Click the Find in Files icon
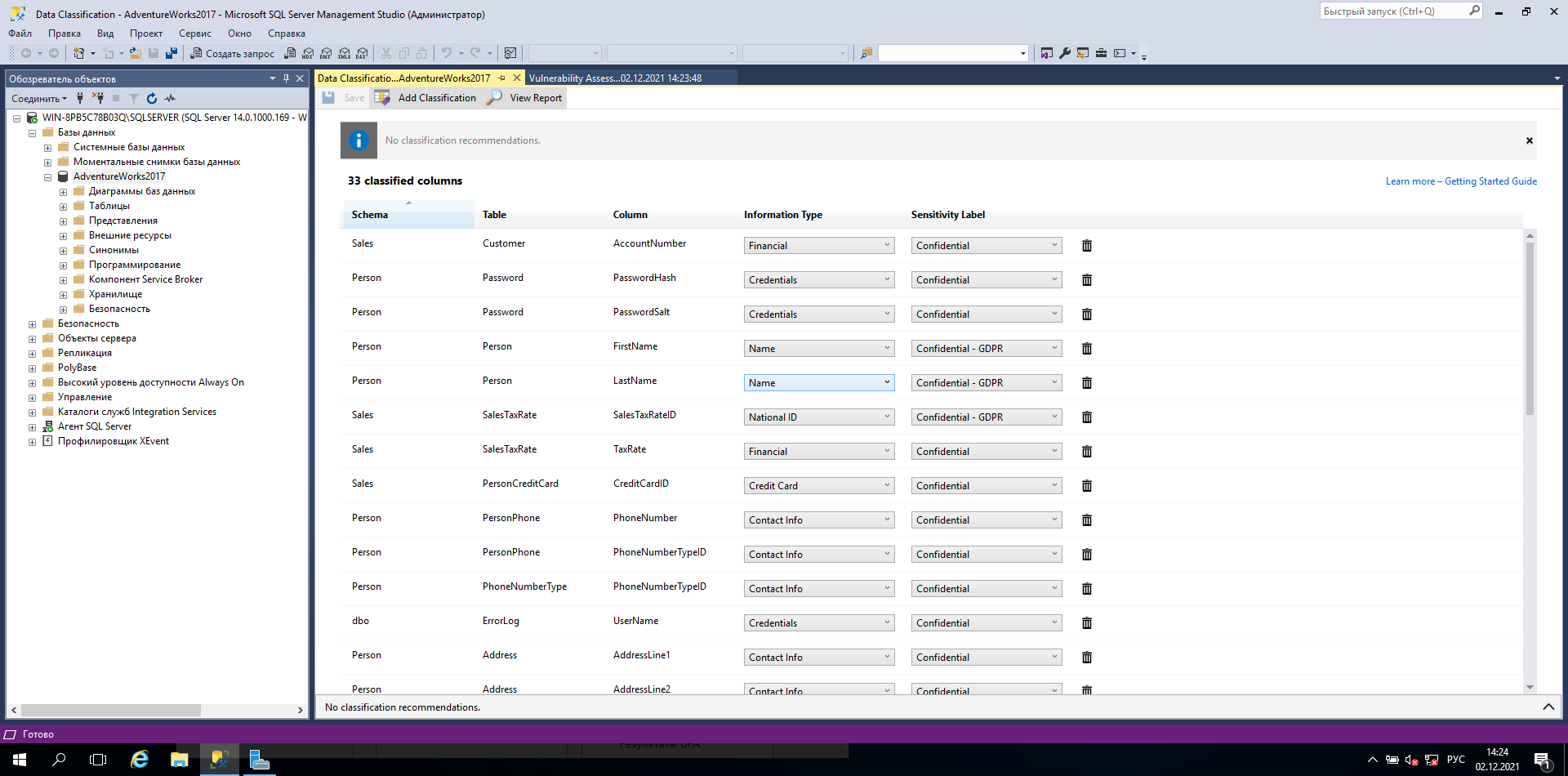Viewport: 1568px width, 776px height. click(x=866, y=53)
